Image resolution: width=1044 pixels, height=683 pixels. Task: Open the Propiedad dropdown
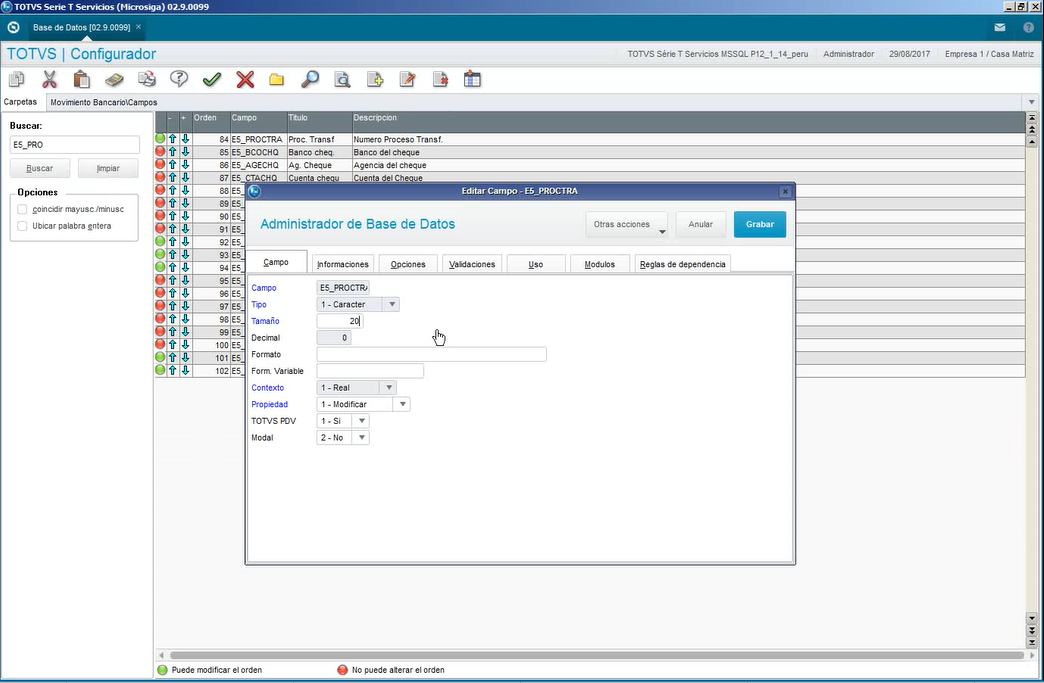click(x=403, y=404)
